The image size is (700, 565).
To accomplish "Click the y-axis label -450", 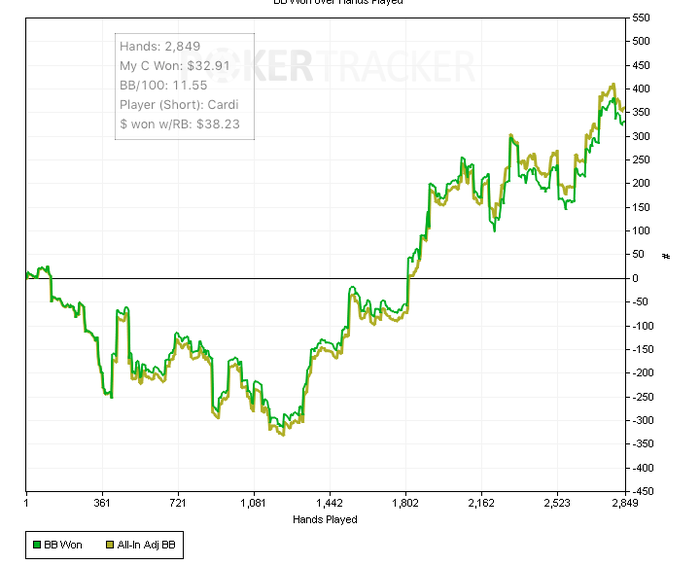I will coord(643,491).
